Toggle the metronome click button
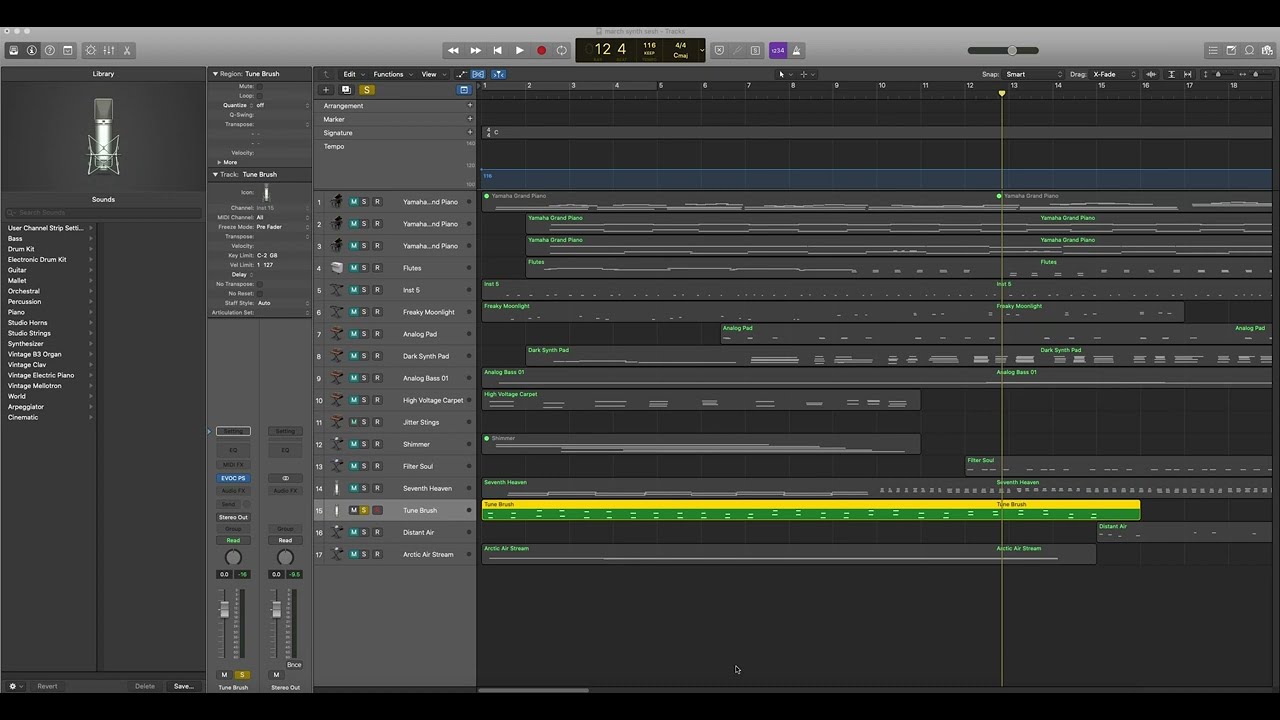1280x720 pixels. [x=797, y=50]
